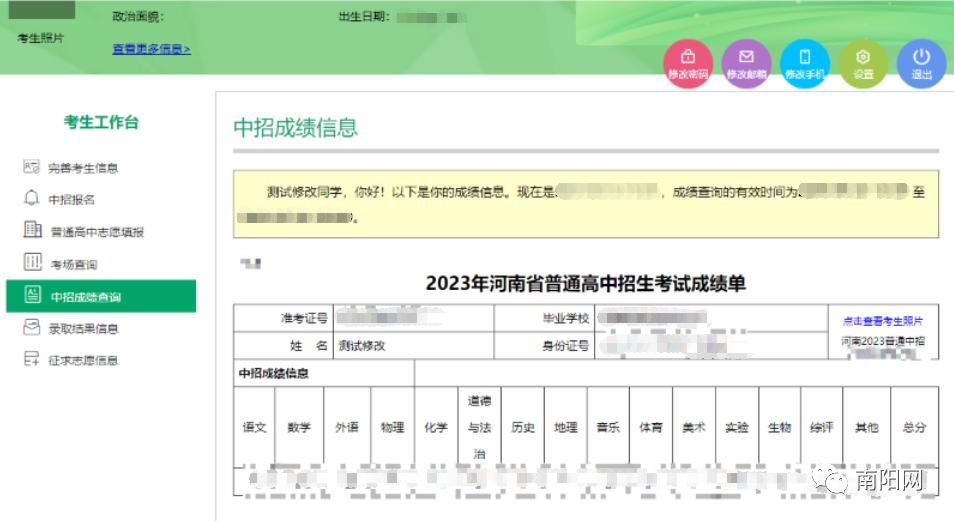Click the 物理 column header

392,427
